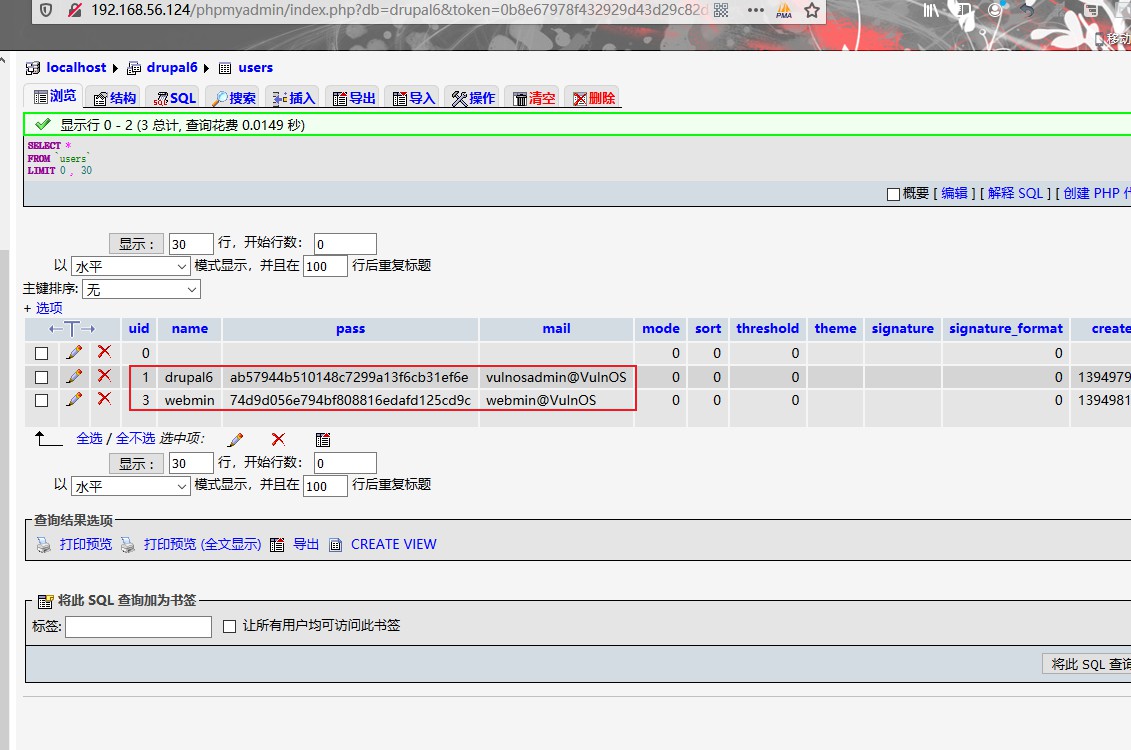Click the PMA extension icon in address bar
Screen dimensions: 1131x750
784,10
